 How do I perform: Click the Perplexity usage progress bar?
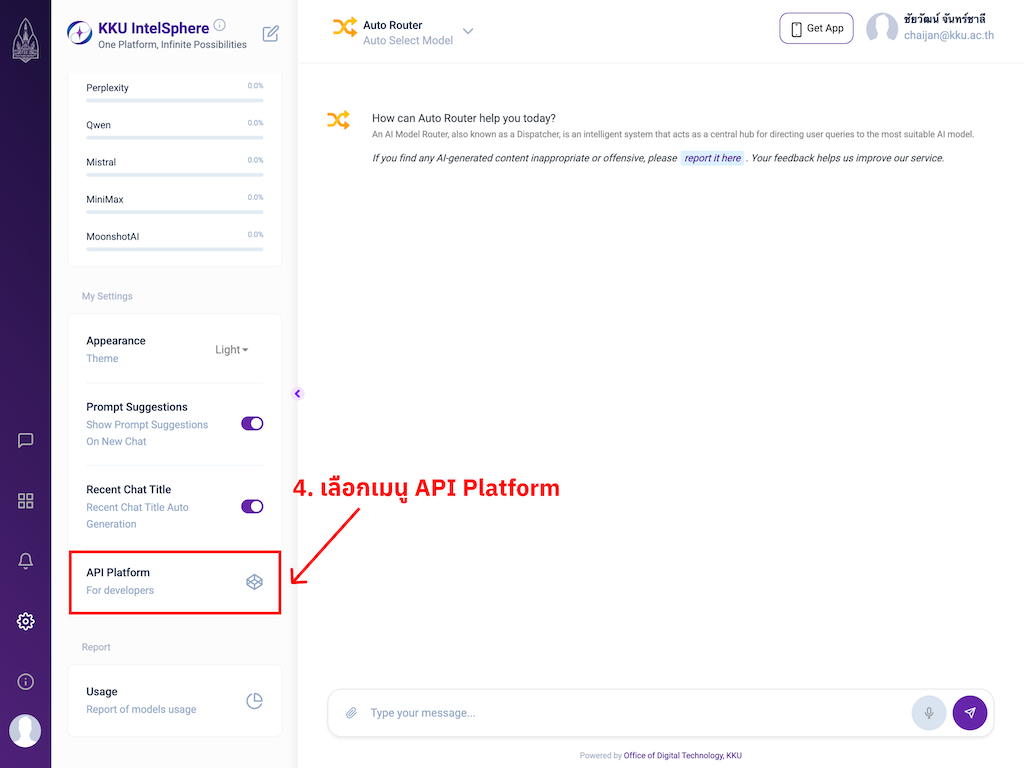coord(175,101)
